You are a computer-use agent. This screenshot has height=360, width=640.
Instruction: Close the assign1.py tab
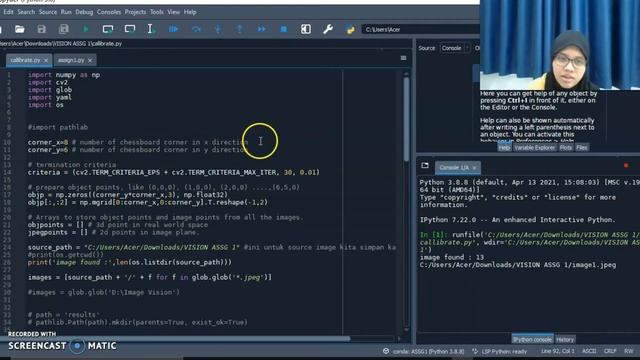(90, 60)
